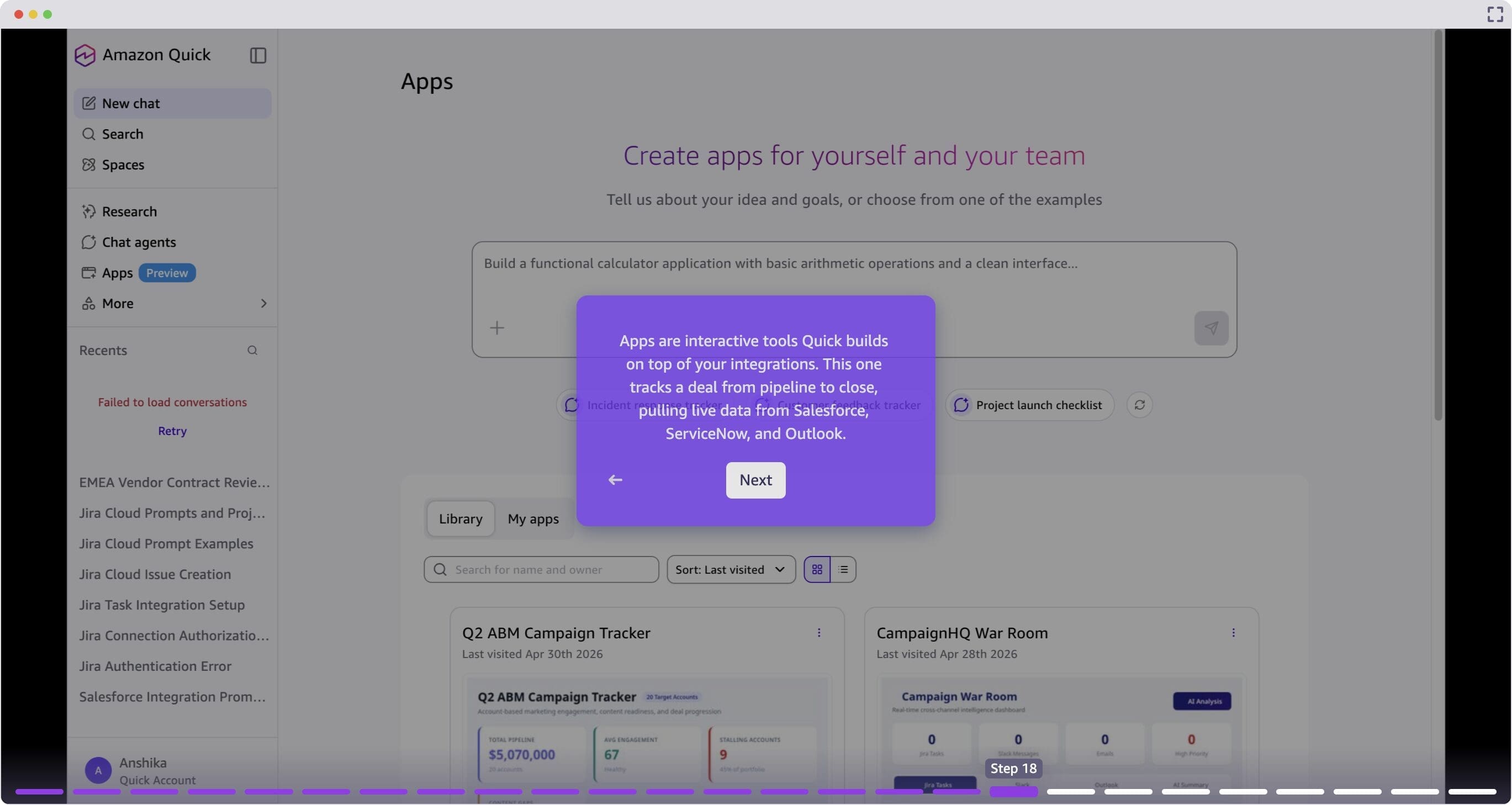Switch to list view
This screenshot has height=805, width=1512.
[843, 569]
